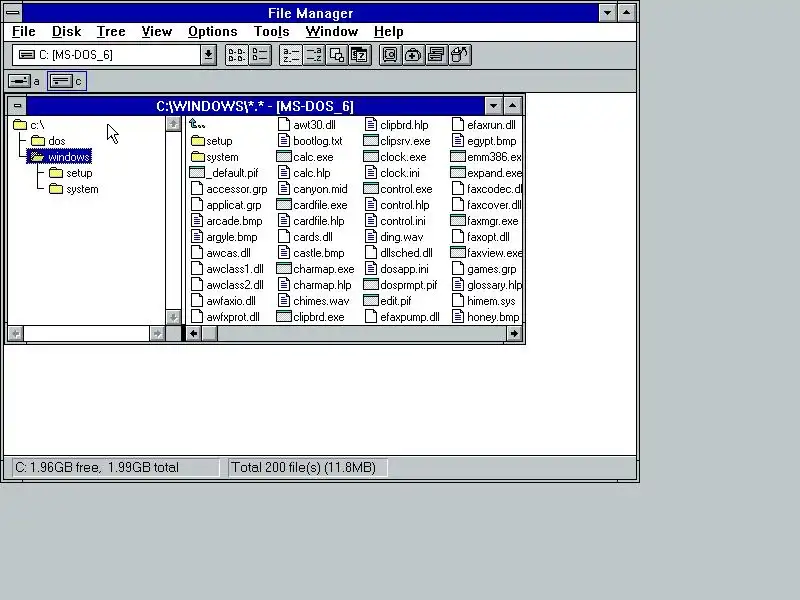Image resolution: width=800 pixels, height=600 pixels.
Task: Select the system folder in file list
Action: coord(215,157)
